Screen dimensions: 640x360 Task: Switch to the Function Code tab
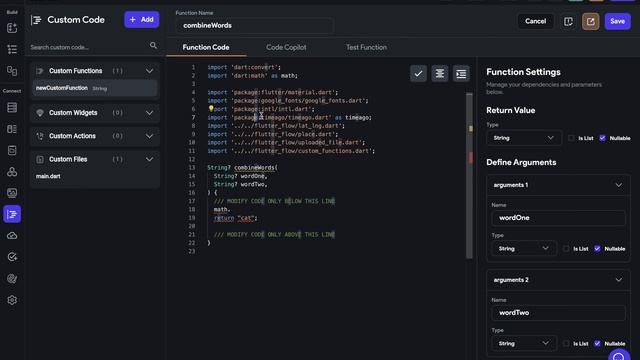pos(206,47)
